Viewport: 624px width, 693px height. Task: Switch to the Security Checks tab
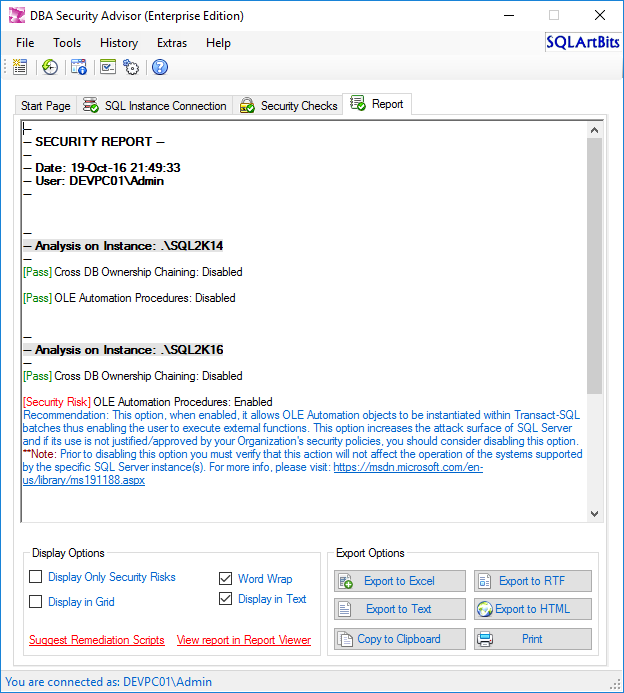(288, 106)
